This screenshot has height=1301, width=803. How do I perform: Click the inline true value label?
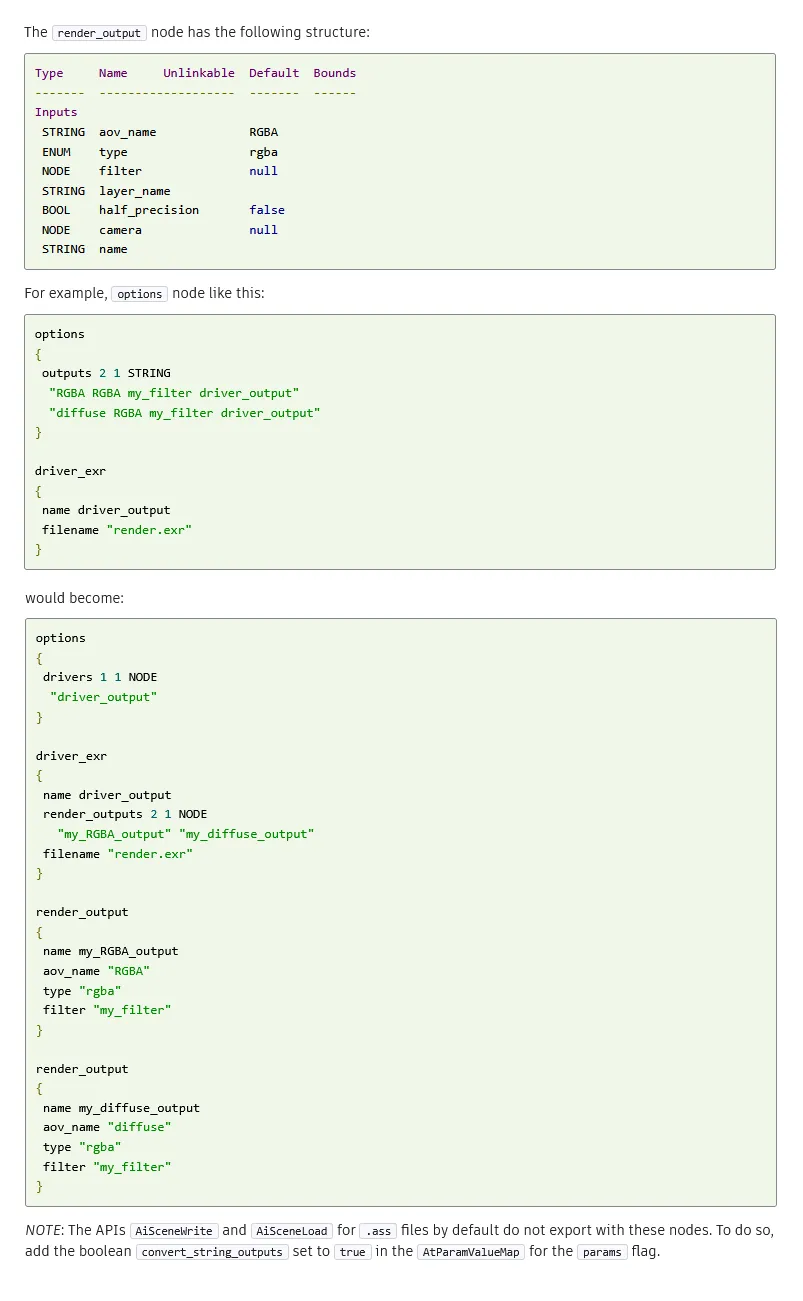click(x=353, y=1252)
